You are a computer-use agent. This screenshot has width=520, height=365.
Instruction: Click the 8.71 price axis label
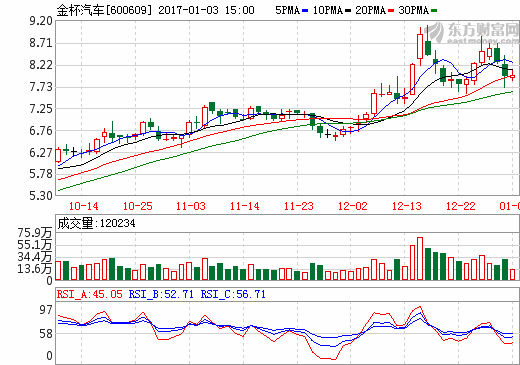pos(41,43)
